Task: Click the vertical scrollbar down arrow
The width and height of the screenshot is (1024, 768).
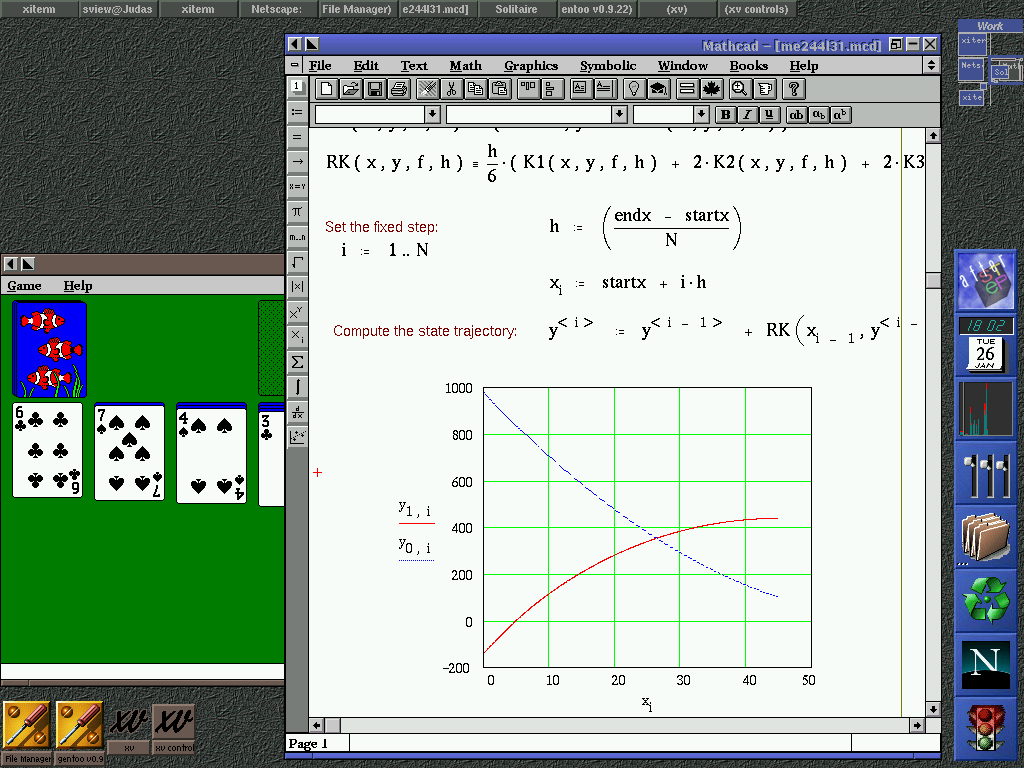Action: [932, 707]
